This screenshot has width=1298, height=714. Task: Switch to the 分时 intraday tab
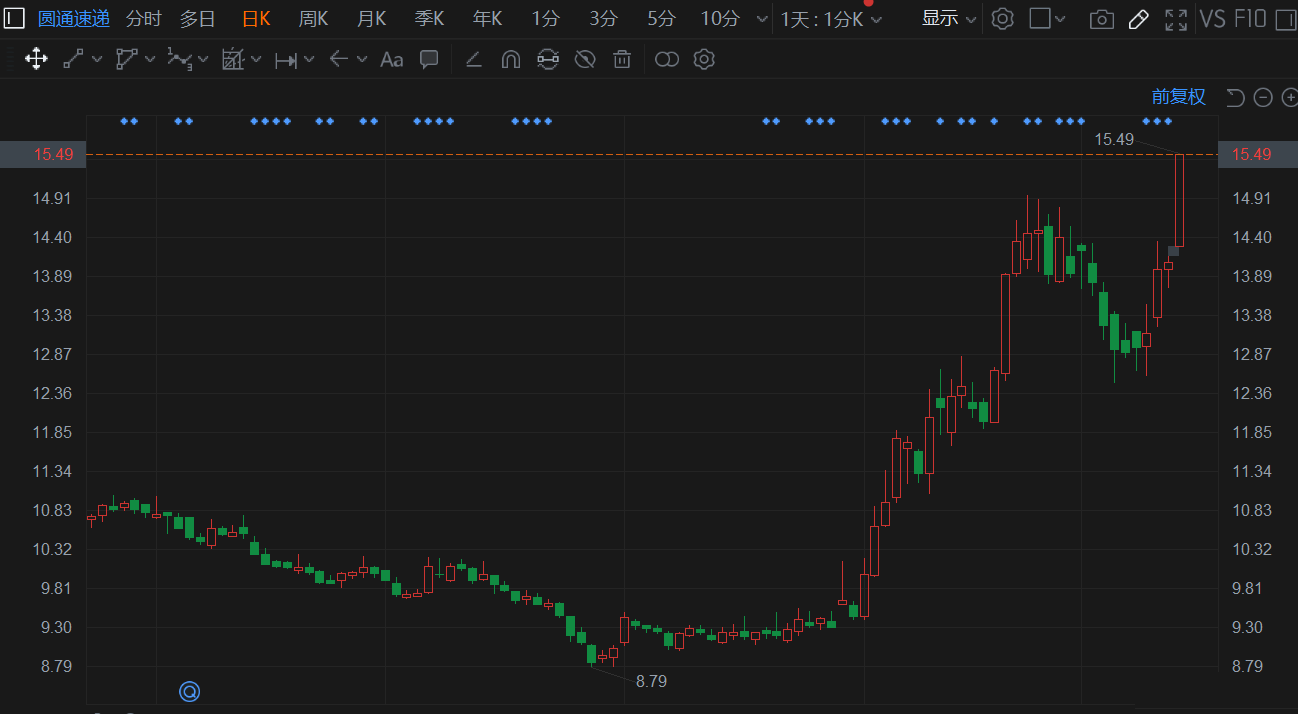pos(143,19)
